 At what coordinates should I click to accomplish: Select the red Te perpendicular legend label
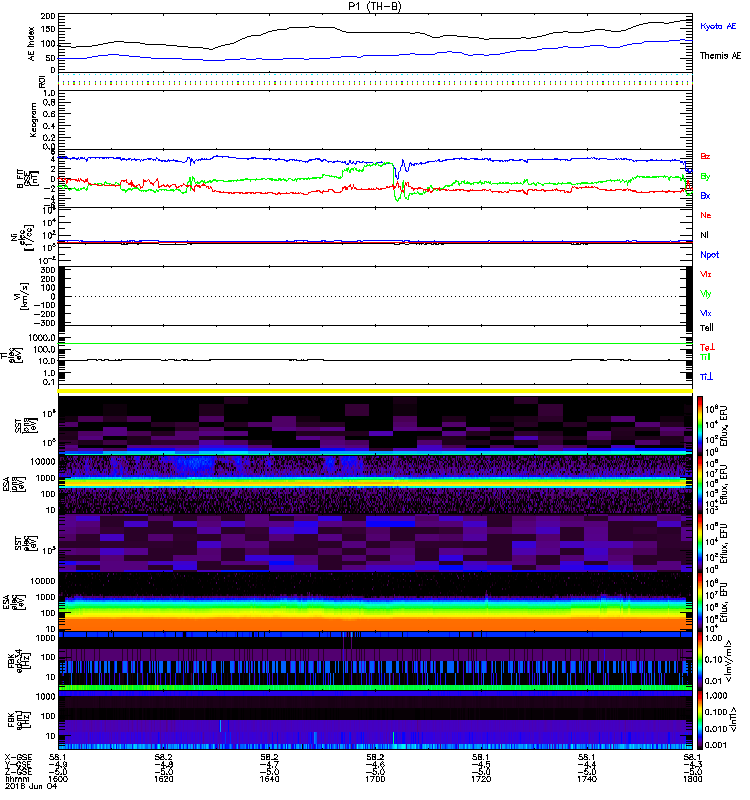pyautogui.click(x=707, y=347)
